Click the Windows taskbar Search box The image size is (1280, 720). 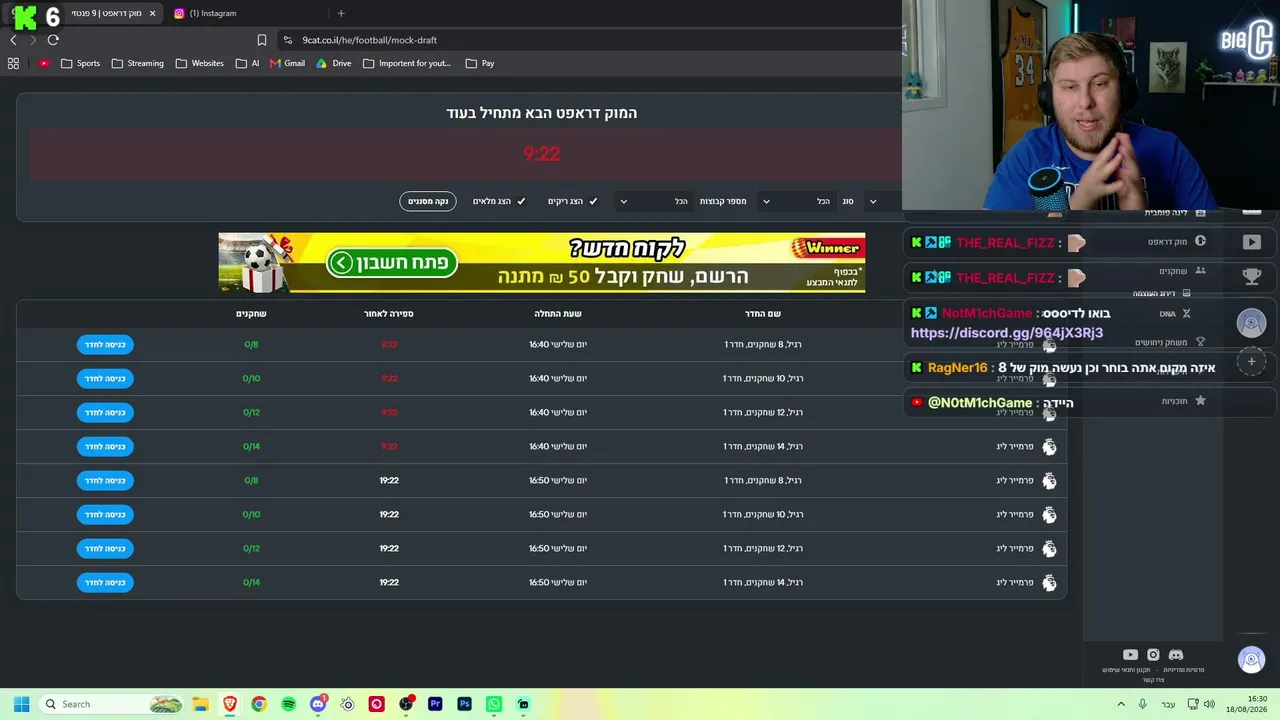coord(110,704)
